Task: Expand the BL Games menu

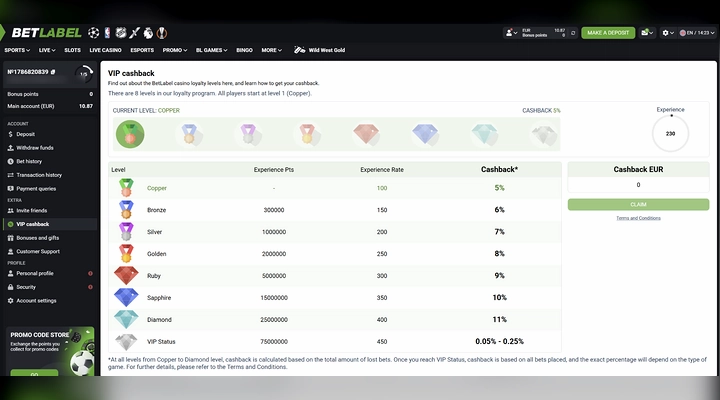Action: click(211, 50)
